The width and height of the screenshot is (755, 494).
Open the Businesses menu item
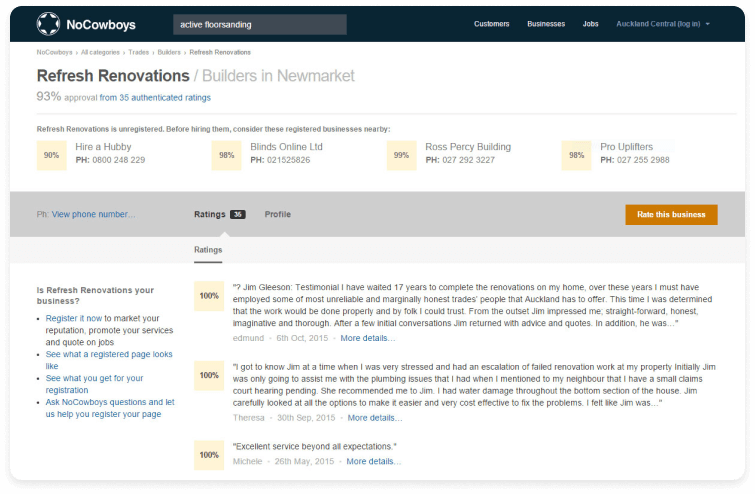tap(546, 24)
